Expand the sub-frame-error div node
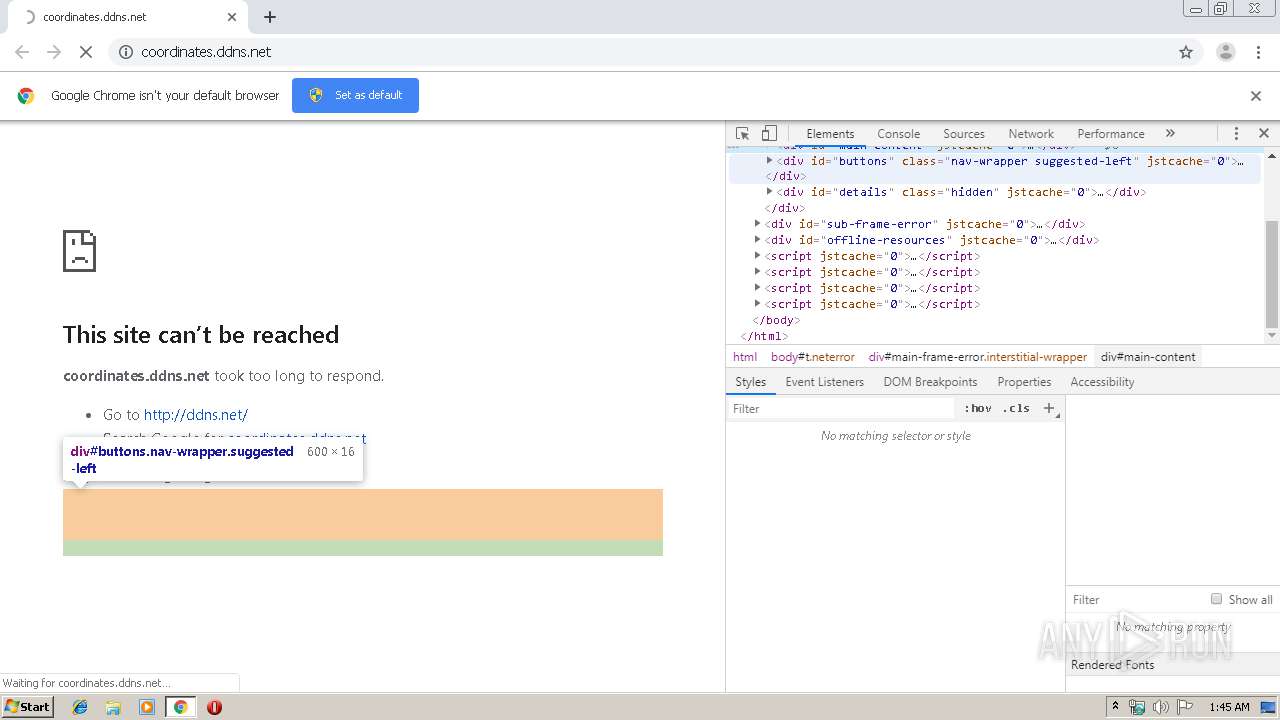The height and width of the screenshot is (720, 1280). tap(757, 224)
